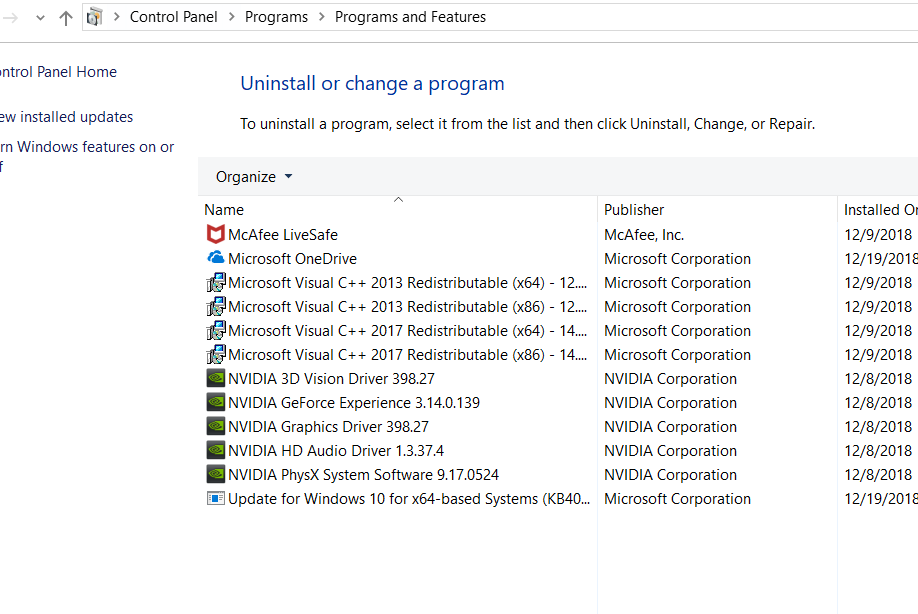The width and height of the screenshot is (918, 614).
Task: Click the NVIDIA HD Audio Driver icon
Action: 215,450
